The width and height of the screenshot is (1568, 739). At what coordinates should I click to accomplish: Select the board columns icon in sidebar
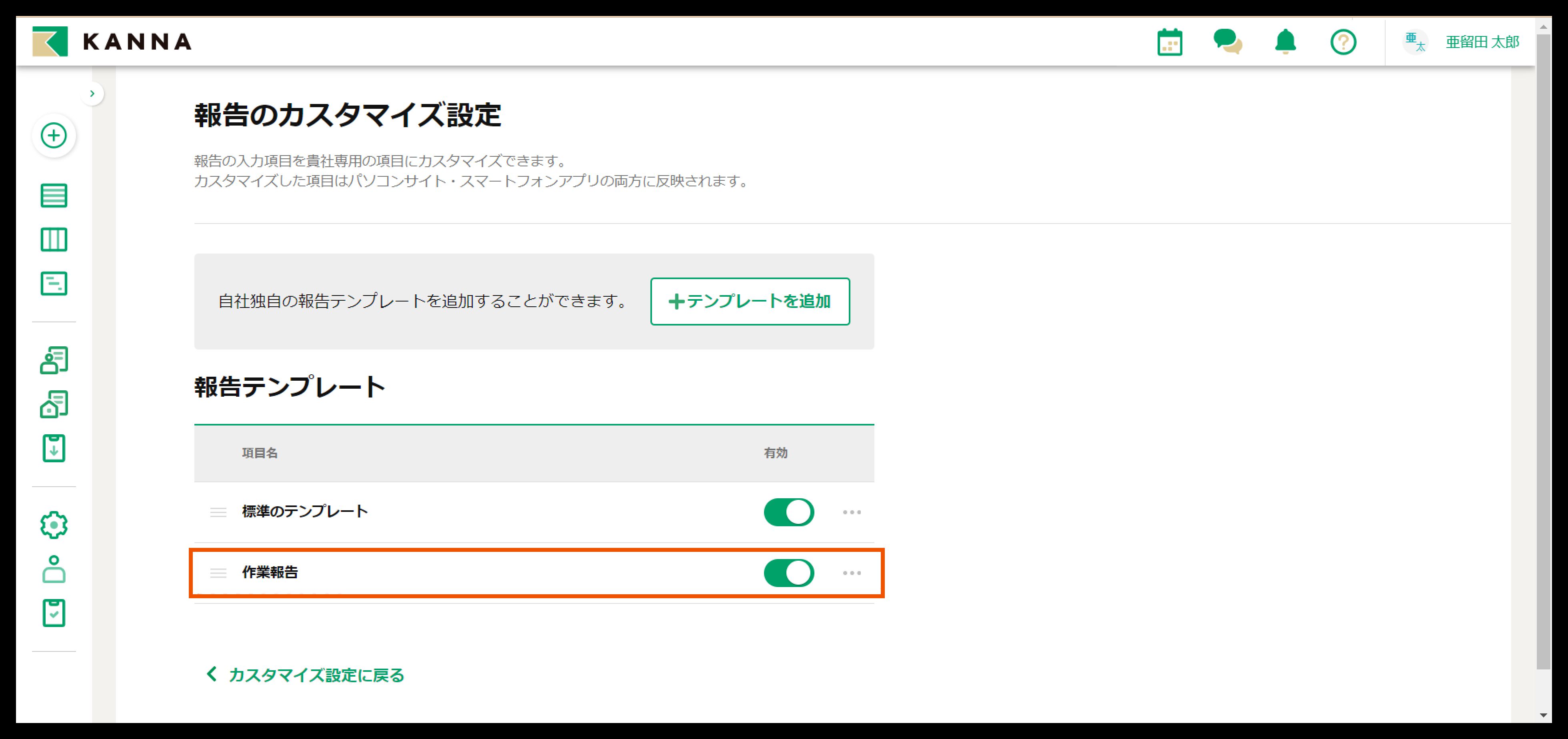click(x=54, y=239)
